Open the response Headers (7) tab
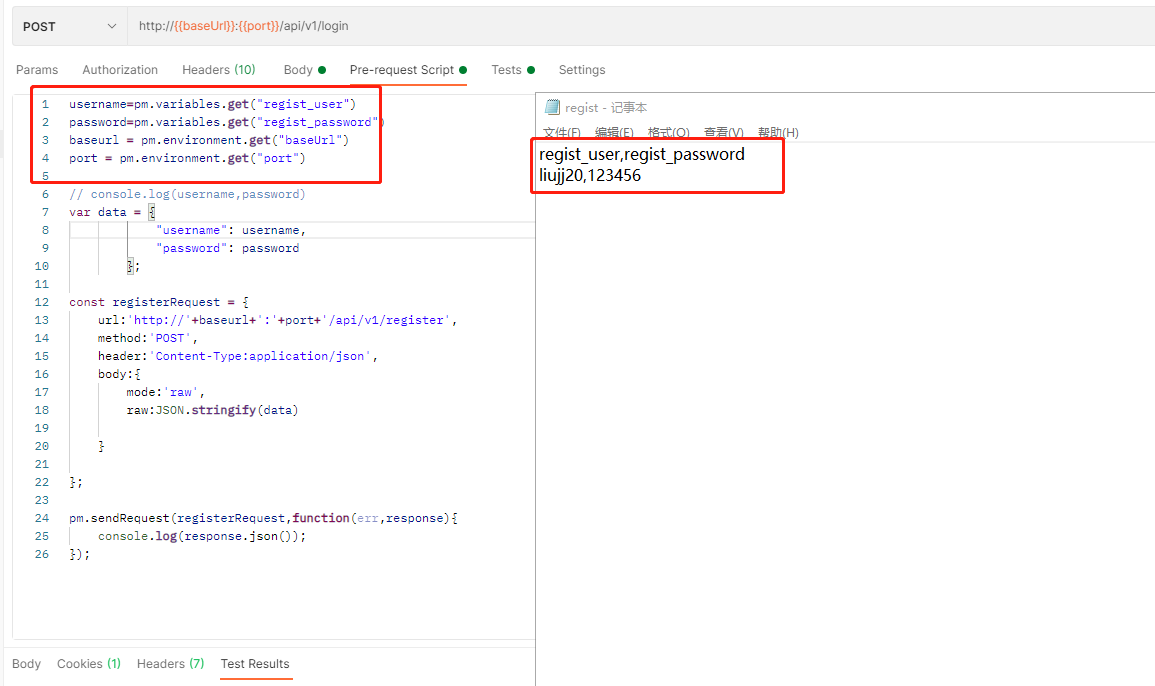The image size is (1155, 686). pos(170,664)
